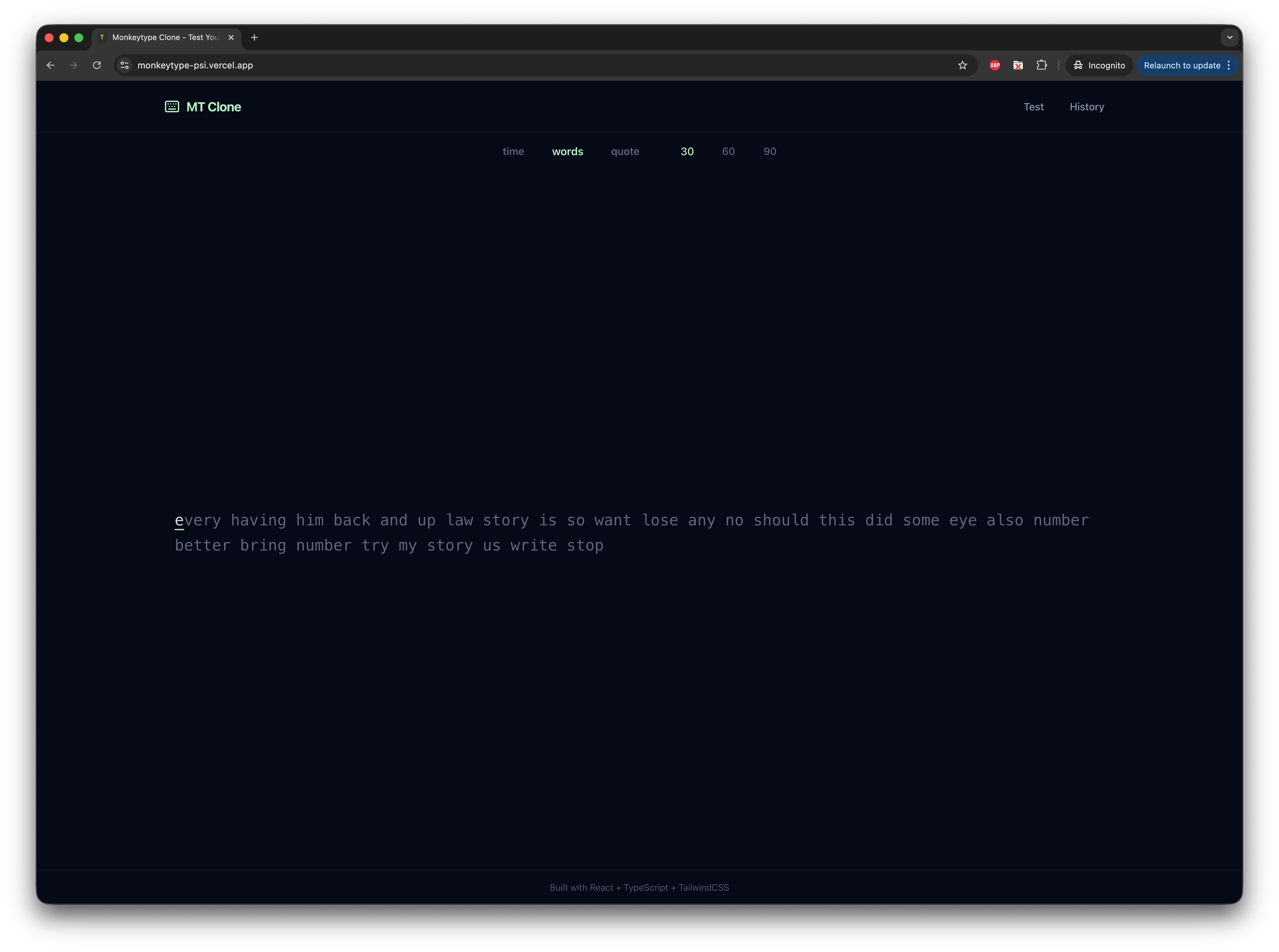Select the Monkeytype Clone browser tab

pos(167,37)
